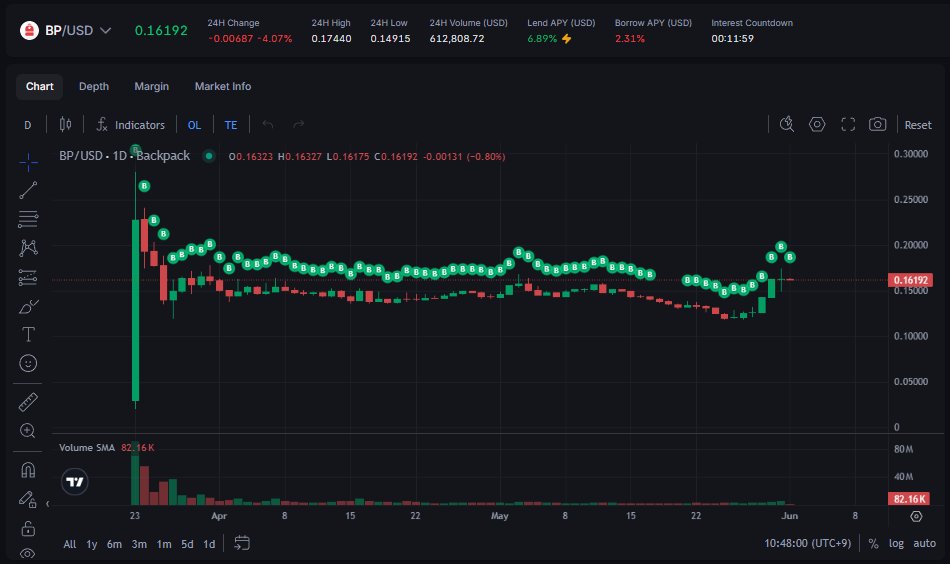The width and height of the screenshot is (950, 564).
Task: Take a chart snapshot with camera
Action: pos(877,124)
